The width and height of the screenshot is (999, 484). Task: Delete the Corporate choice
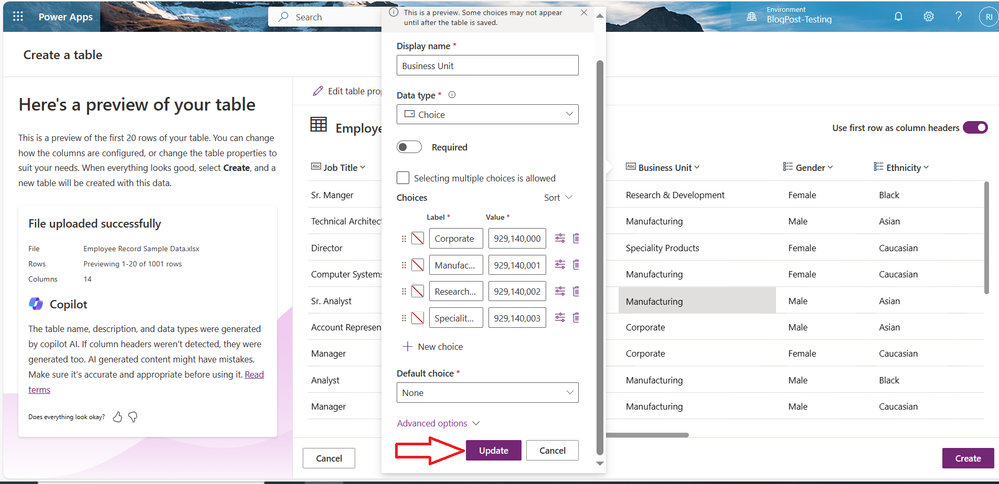point(576,239)
